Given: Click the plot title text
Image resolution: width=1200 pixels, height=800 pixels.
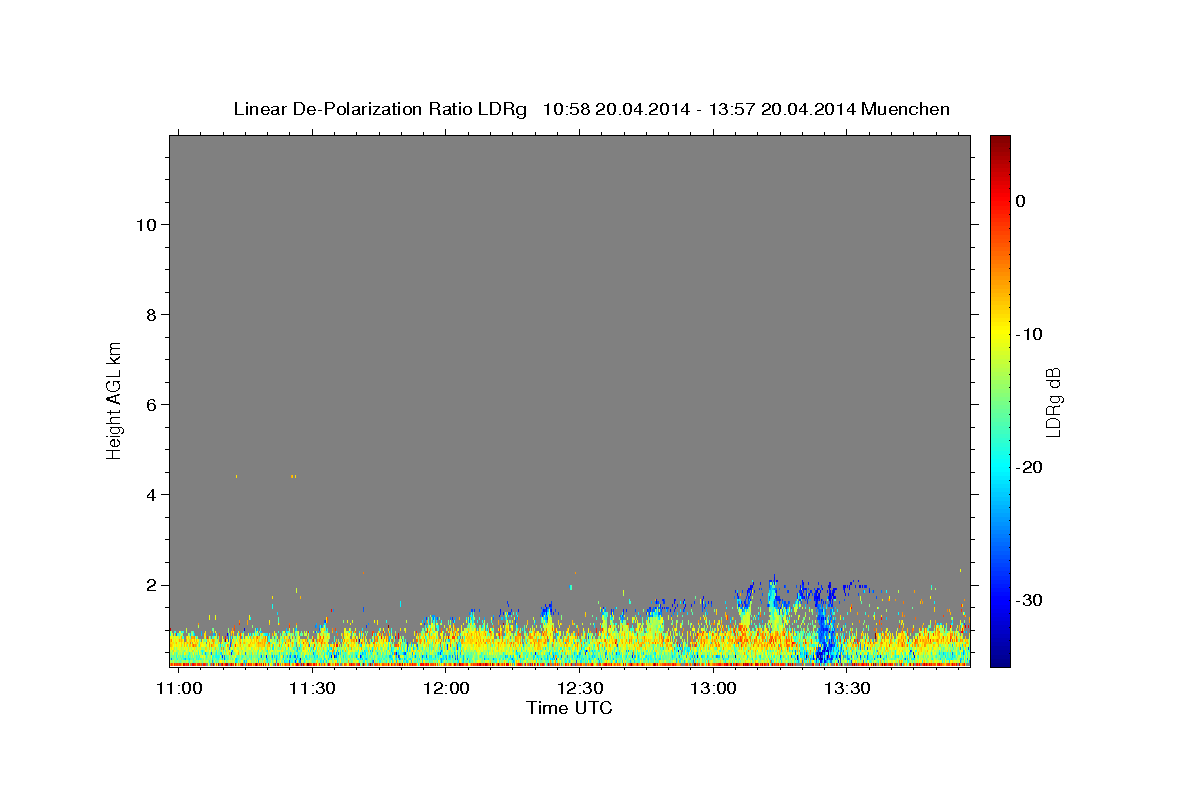Looking at the screenshot, I should pyautogui.click(x=591, y=109).
